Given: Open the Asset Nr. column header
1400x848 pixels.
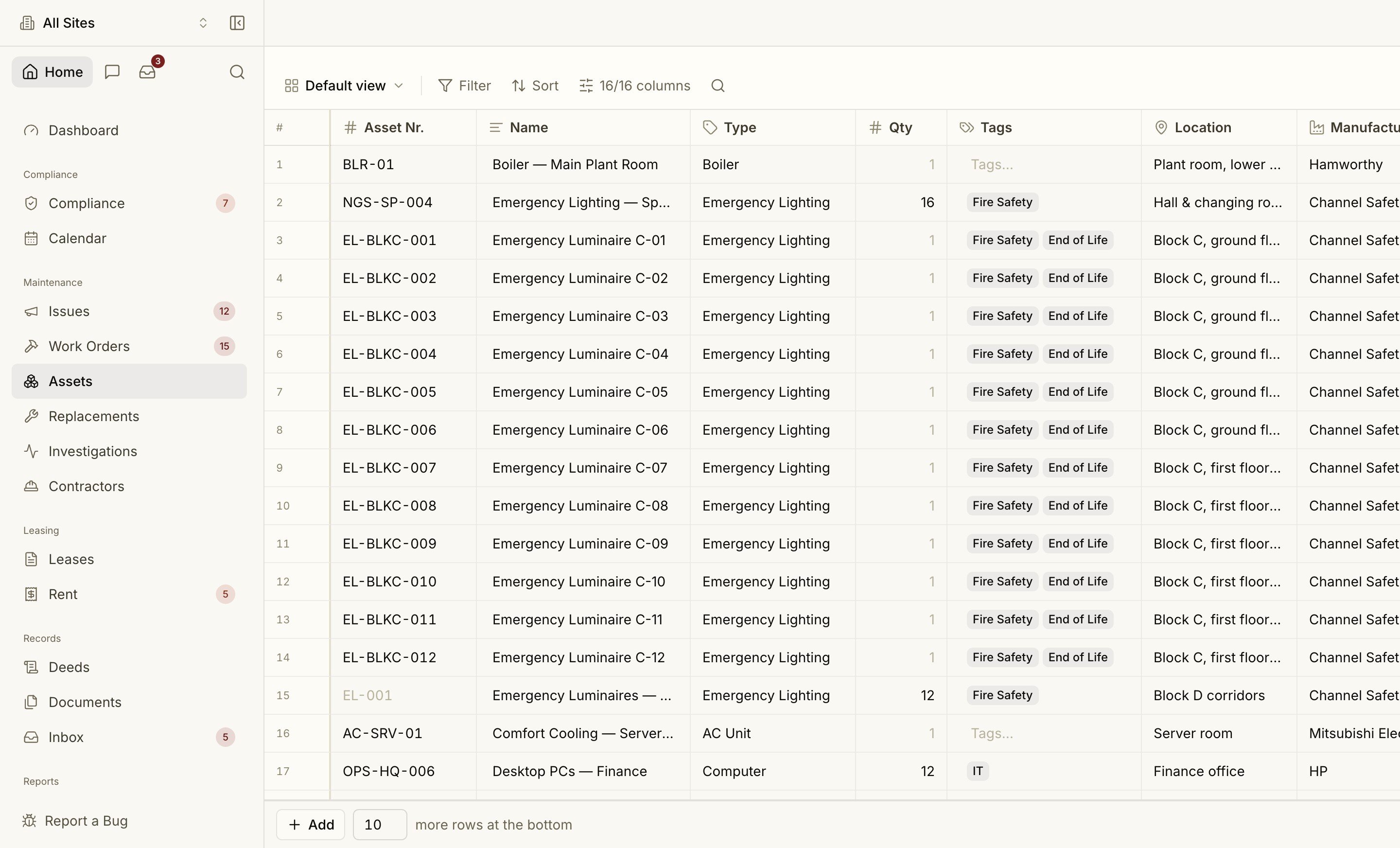Looking at the screenshot, I should click(x=403, y=127).
